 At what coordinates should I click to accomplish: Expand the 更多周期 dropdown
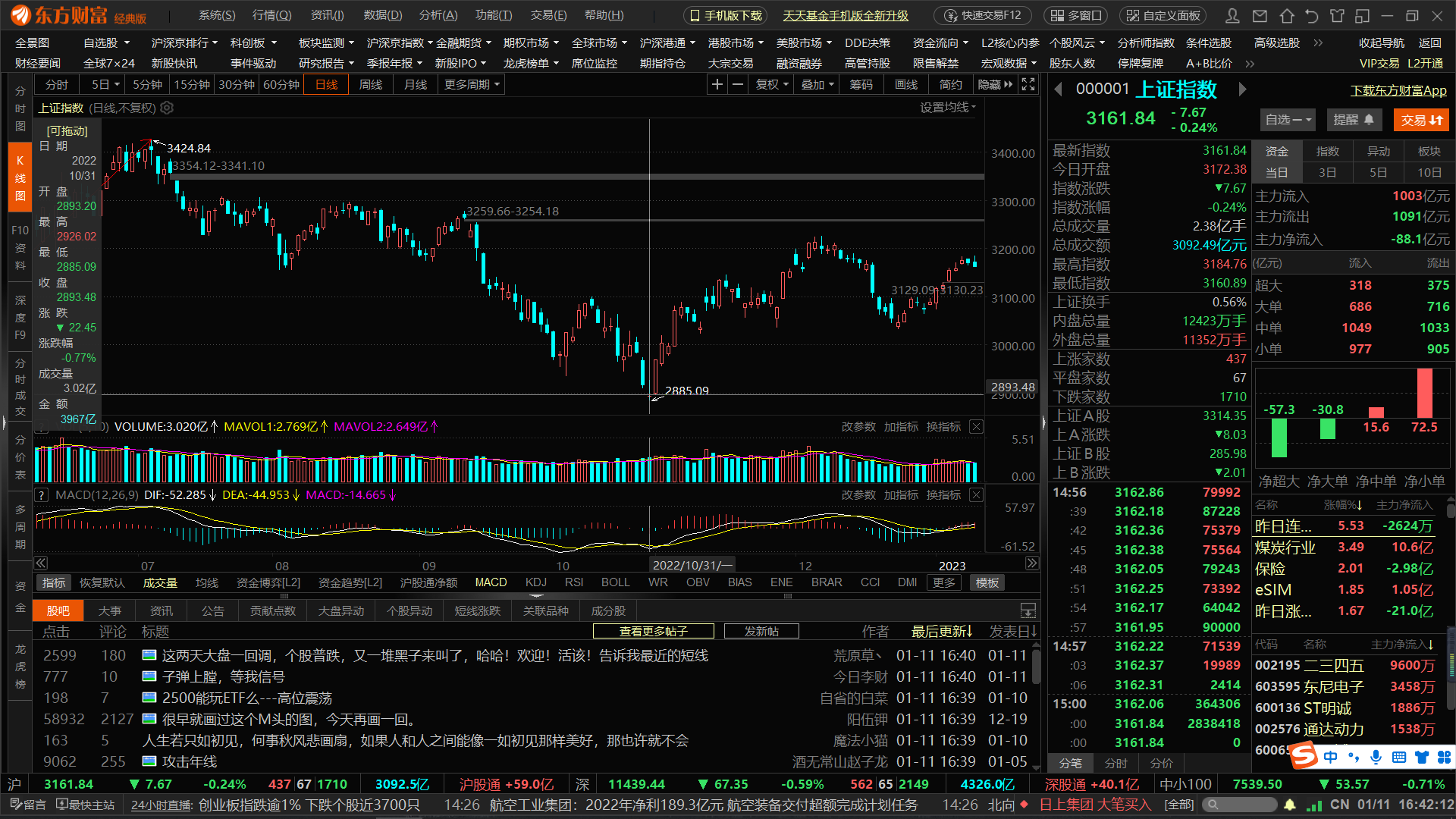point(472,84)
